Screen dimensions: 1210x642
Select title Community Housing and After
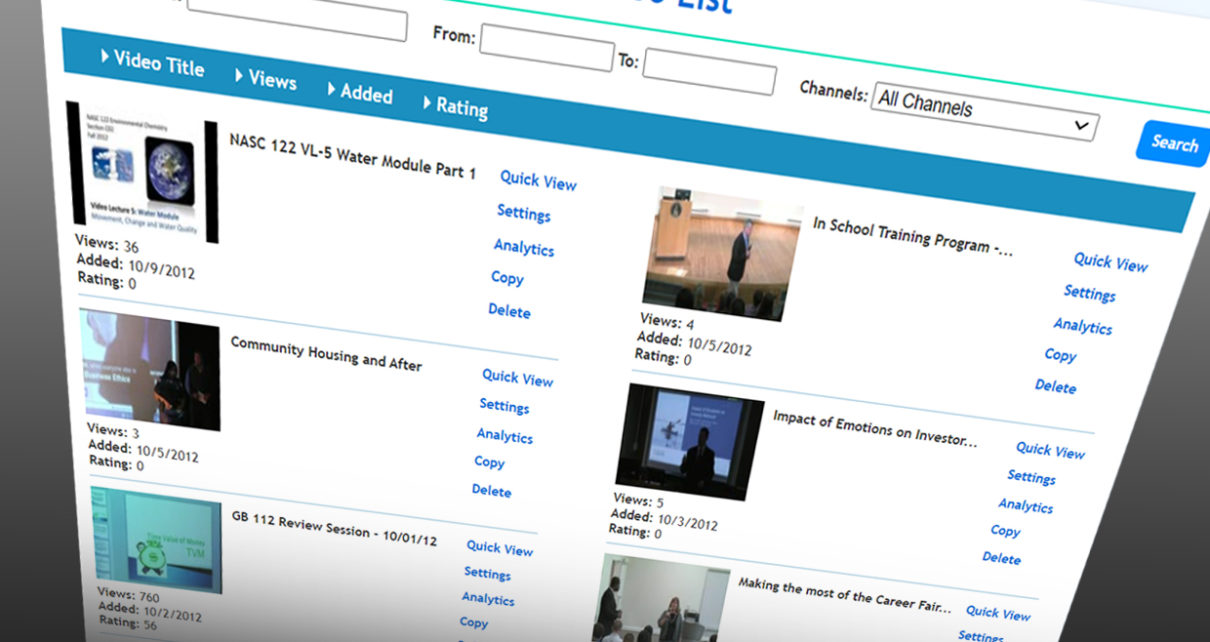point(326,352)
